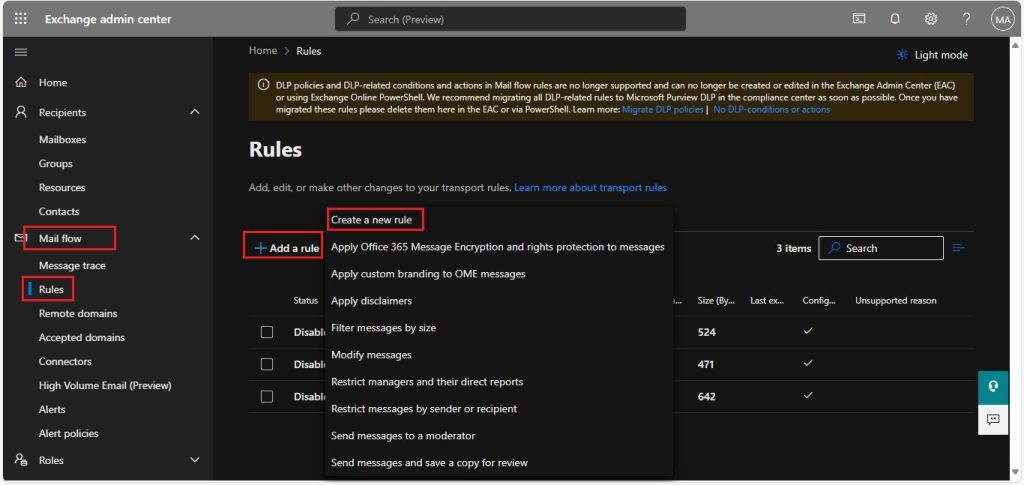Go to Home breadcrumb
Screen dimensions: 1024x485
[x=263, y=50]
